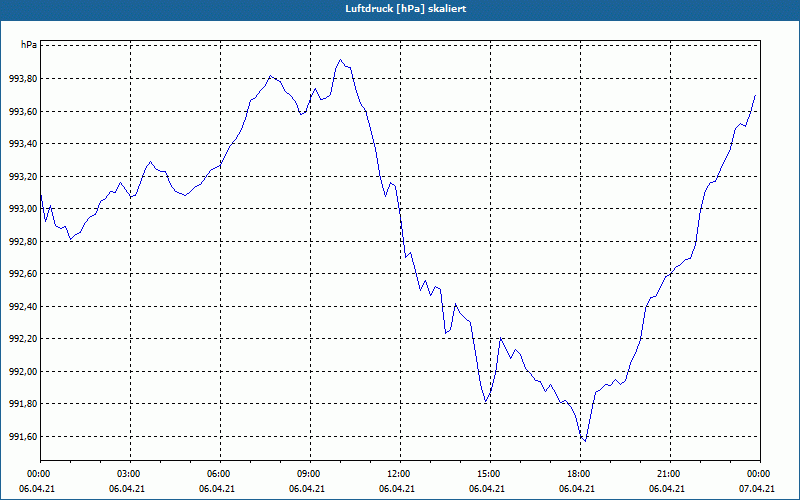This screenshot has width=800, height=500.
Task: Click the pressure curve peak near 10:00
Action: point(340,60)
